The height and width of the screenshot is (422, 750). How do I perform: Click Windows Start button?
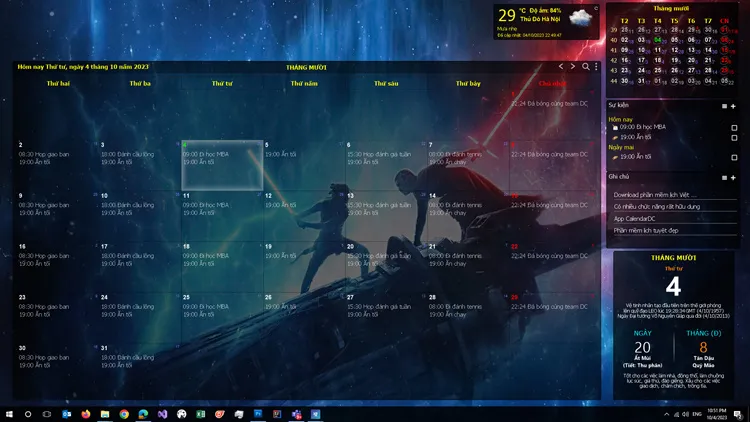9,413
